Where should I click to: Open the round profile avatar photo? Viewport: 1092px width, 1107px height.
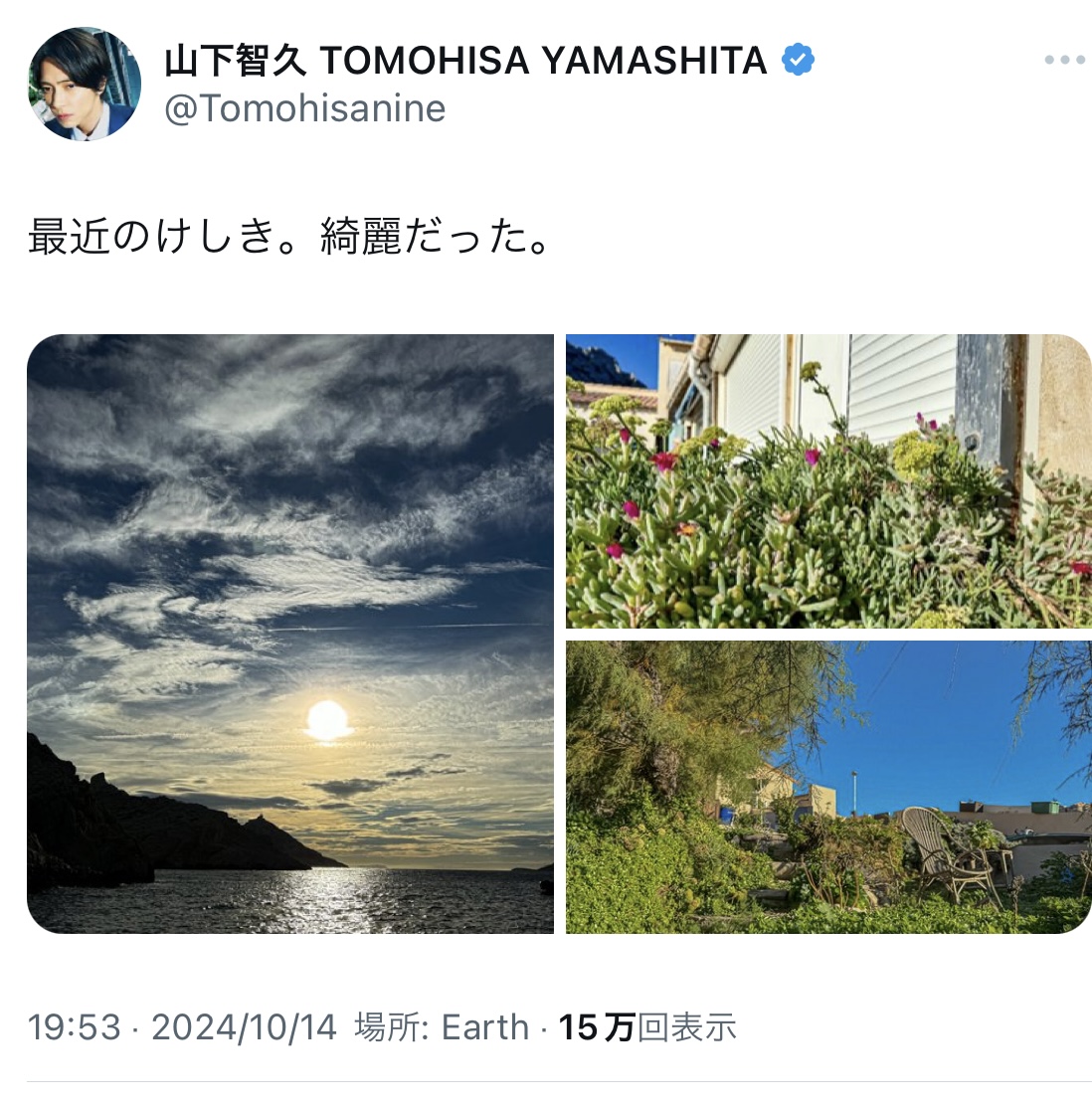pyautogui.click(x=85, y=84)
